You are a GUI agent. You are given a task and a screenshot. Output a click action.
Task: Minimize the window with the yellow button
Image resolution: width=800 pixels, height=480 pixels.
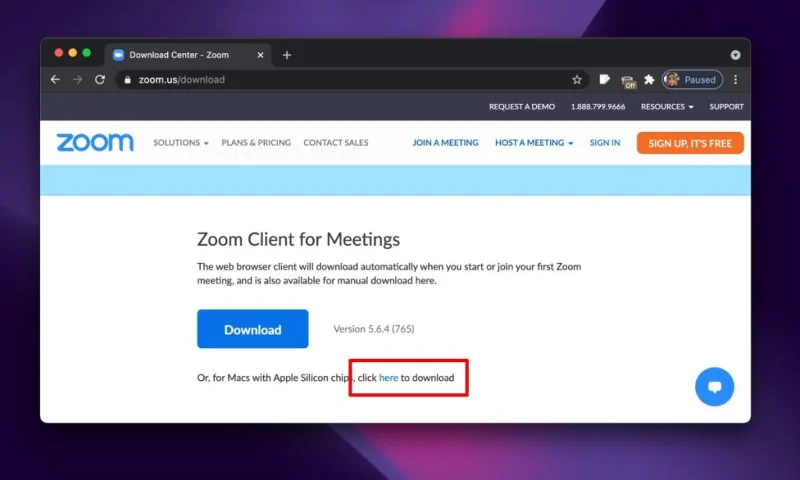click(x=72, y=53)
